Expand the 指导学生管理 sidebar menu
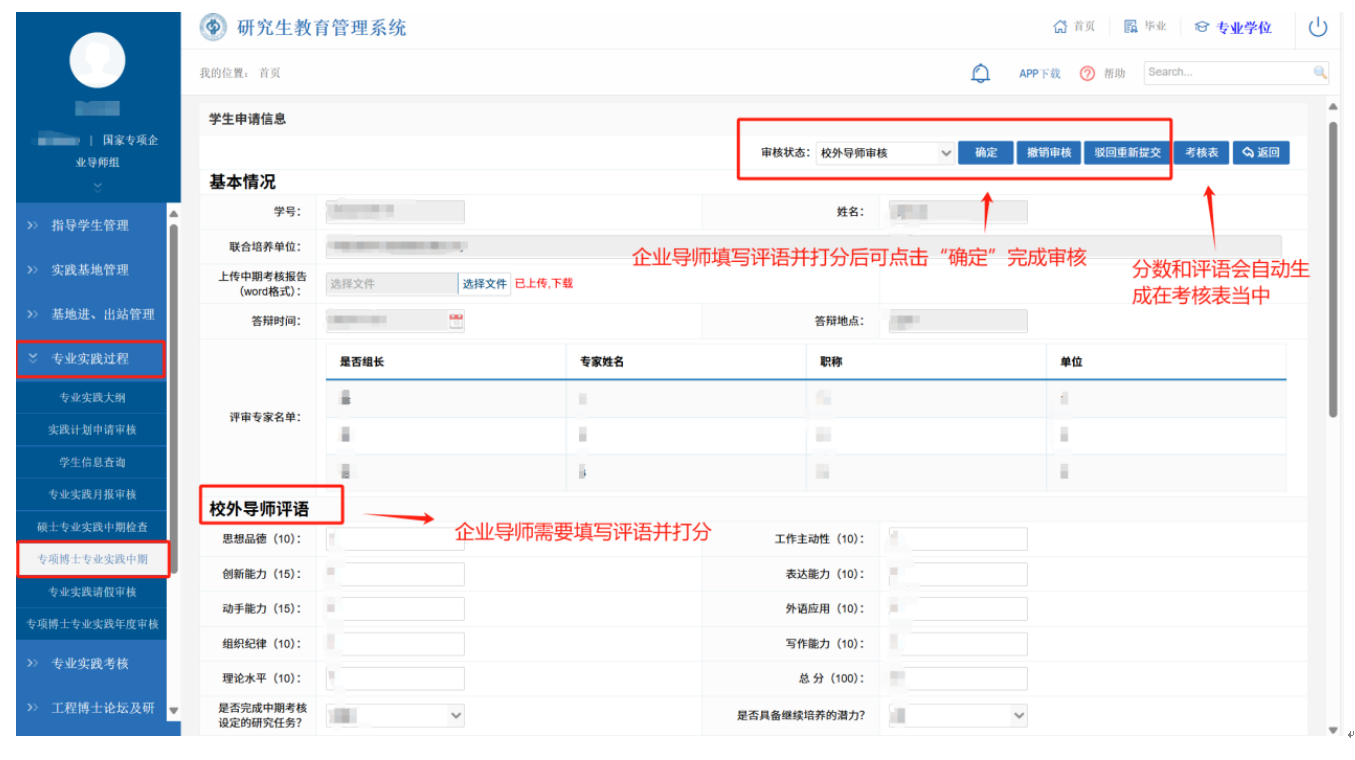The image size is (1355, 760). point(90,226)
